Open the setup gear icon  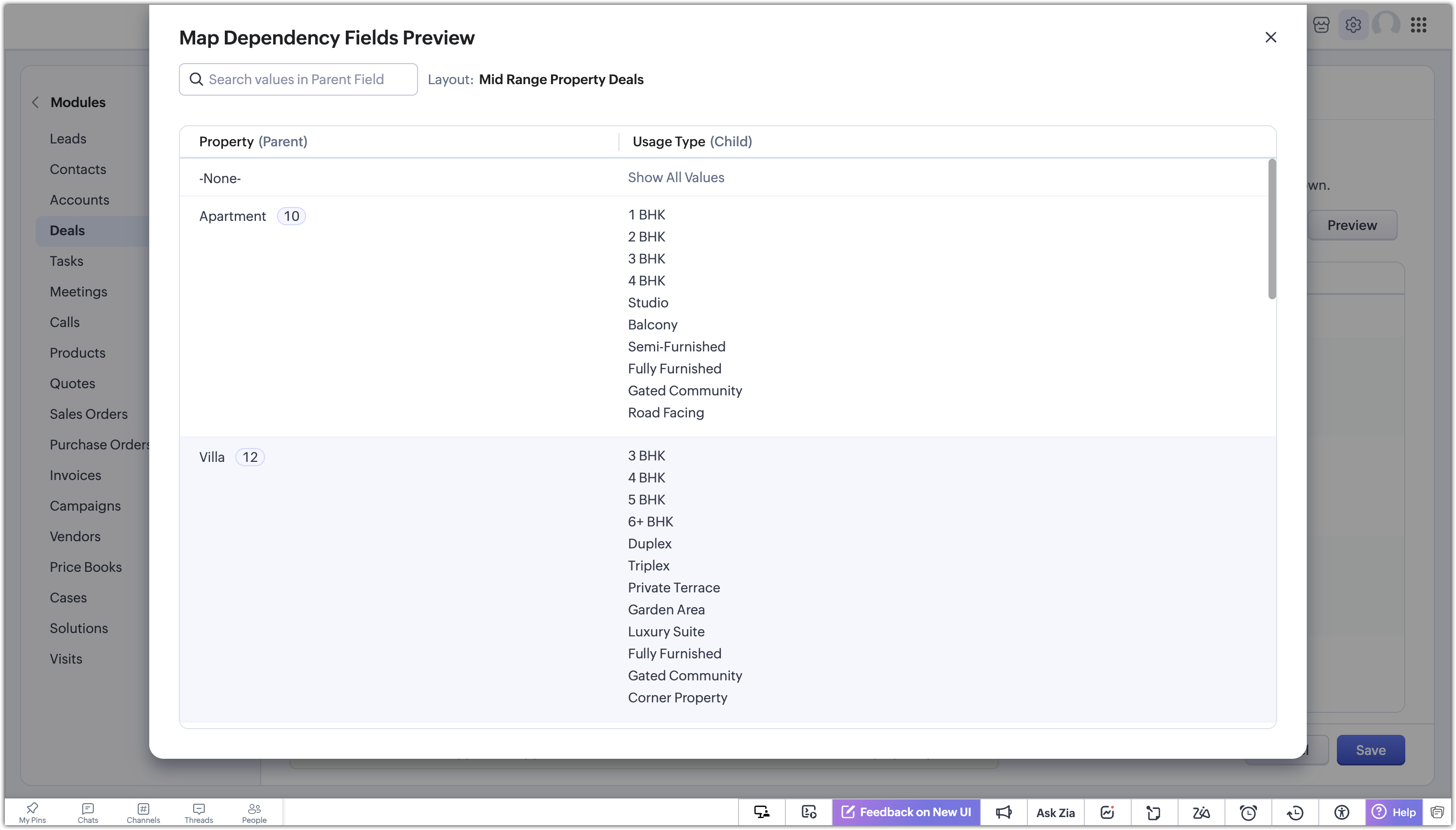pyautogui.click(x=1353, y=25)
